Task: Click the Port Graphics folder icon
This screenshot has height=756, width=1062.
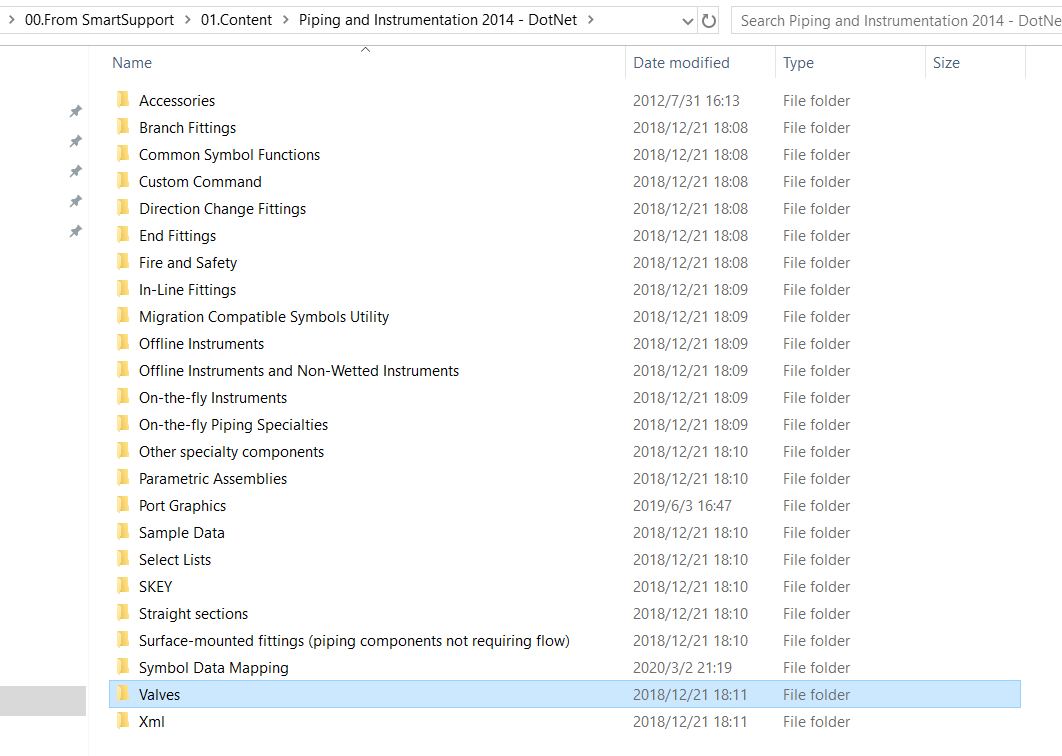Action: click(x=123, y=505)
